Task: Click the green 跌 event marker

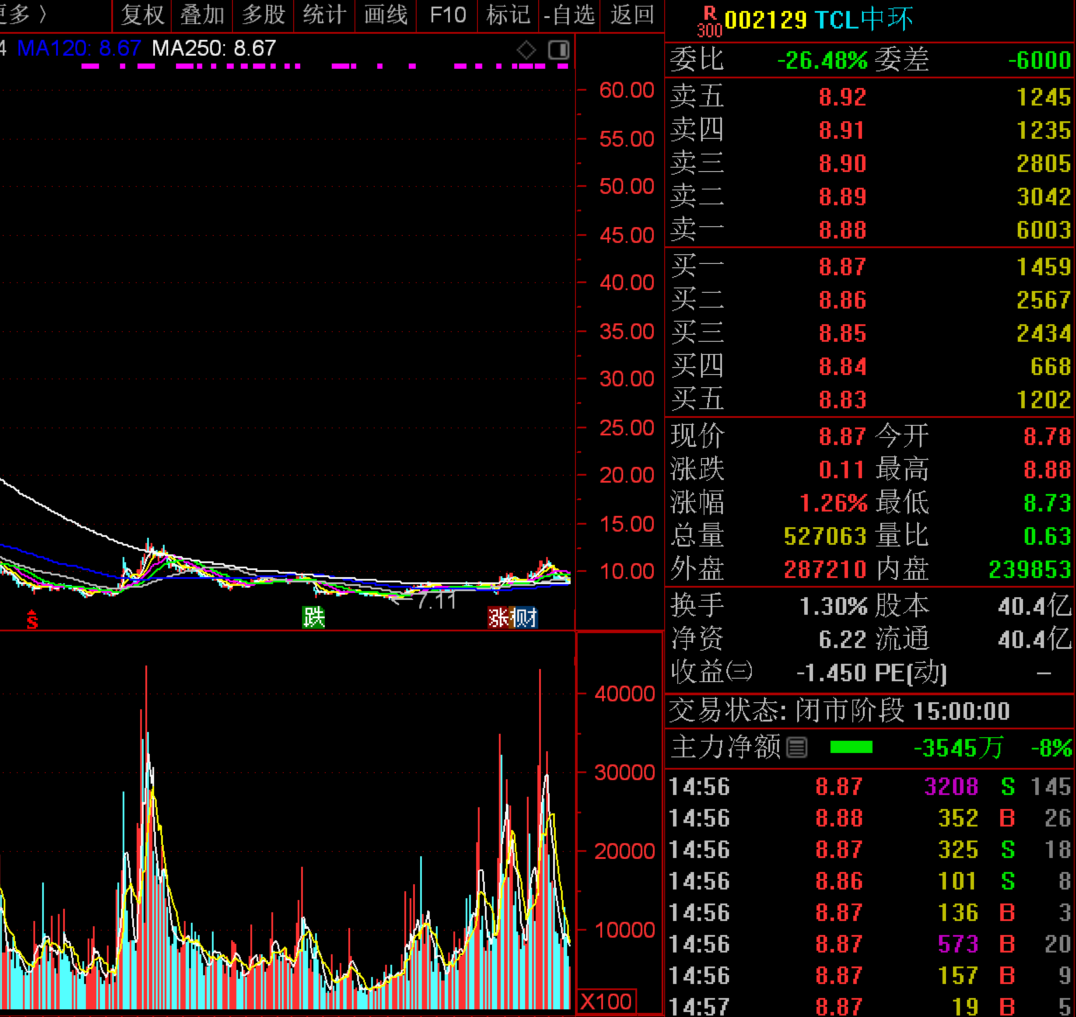Action: pyautogui.click(x=314, y=618)
